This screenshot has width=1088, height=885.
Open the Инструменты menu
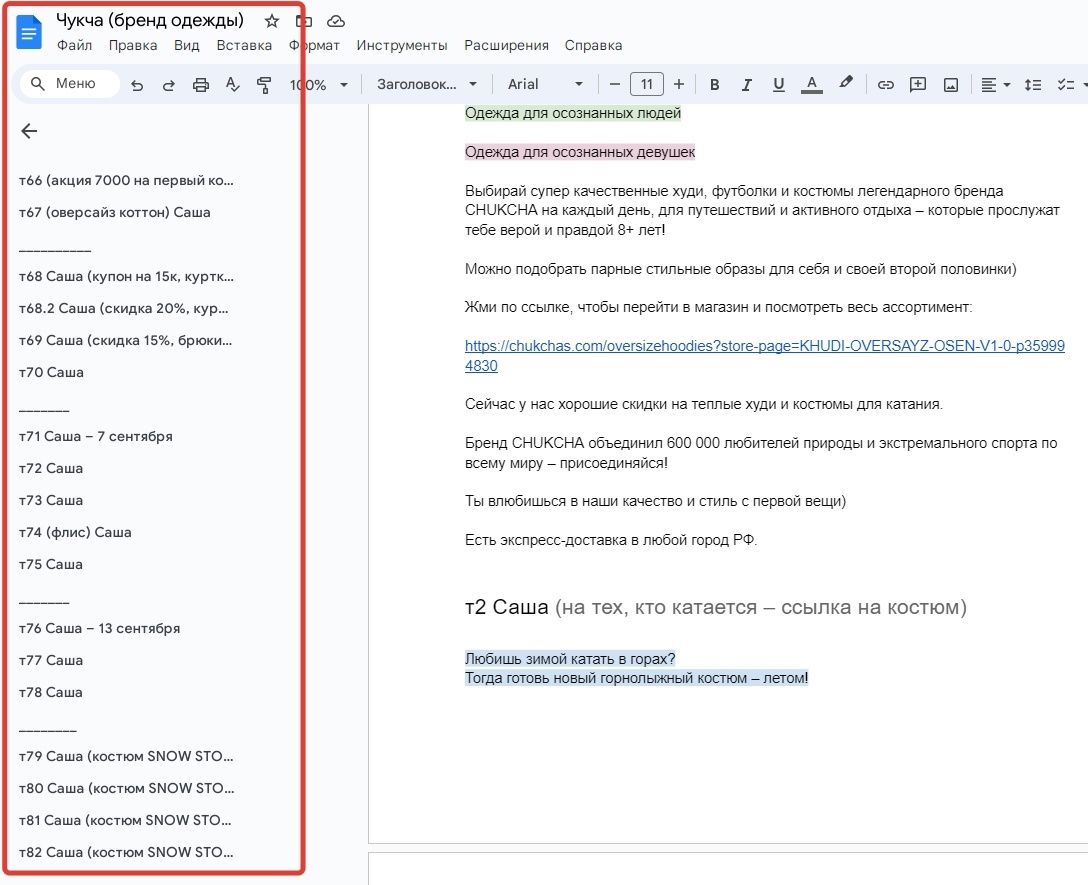(402, 45)
